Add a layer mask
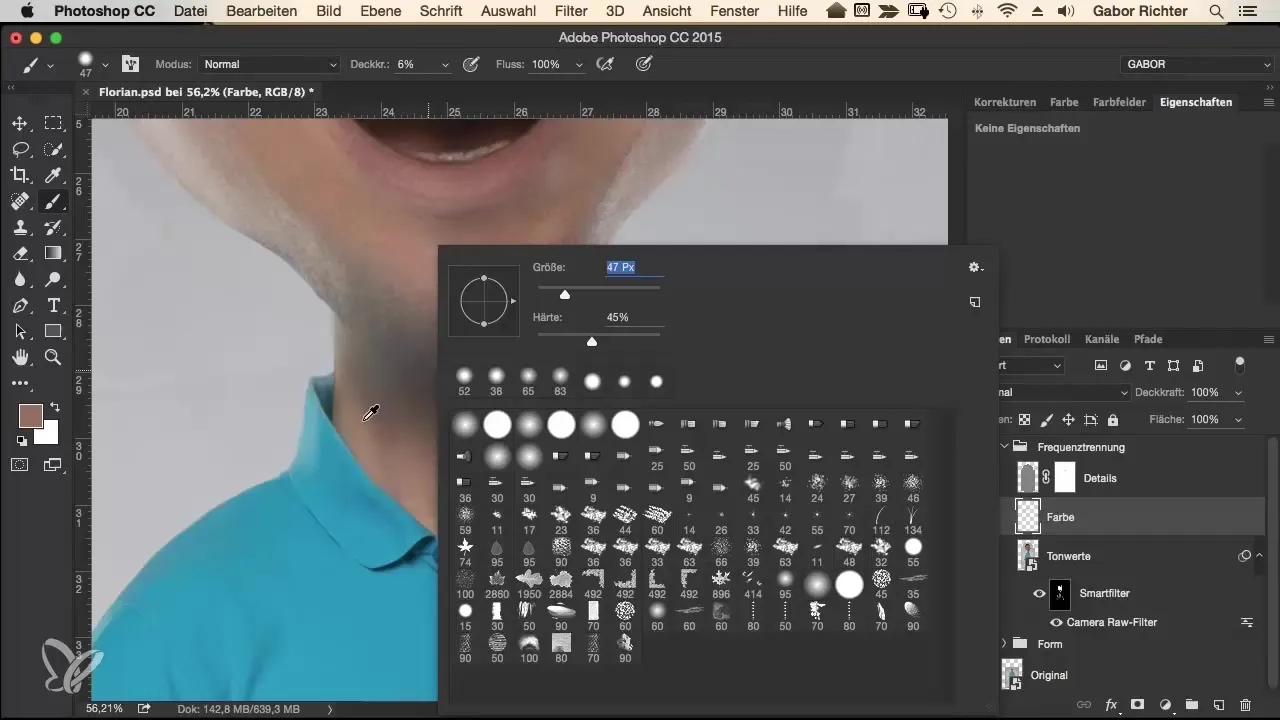 [x=1137, y=705]
